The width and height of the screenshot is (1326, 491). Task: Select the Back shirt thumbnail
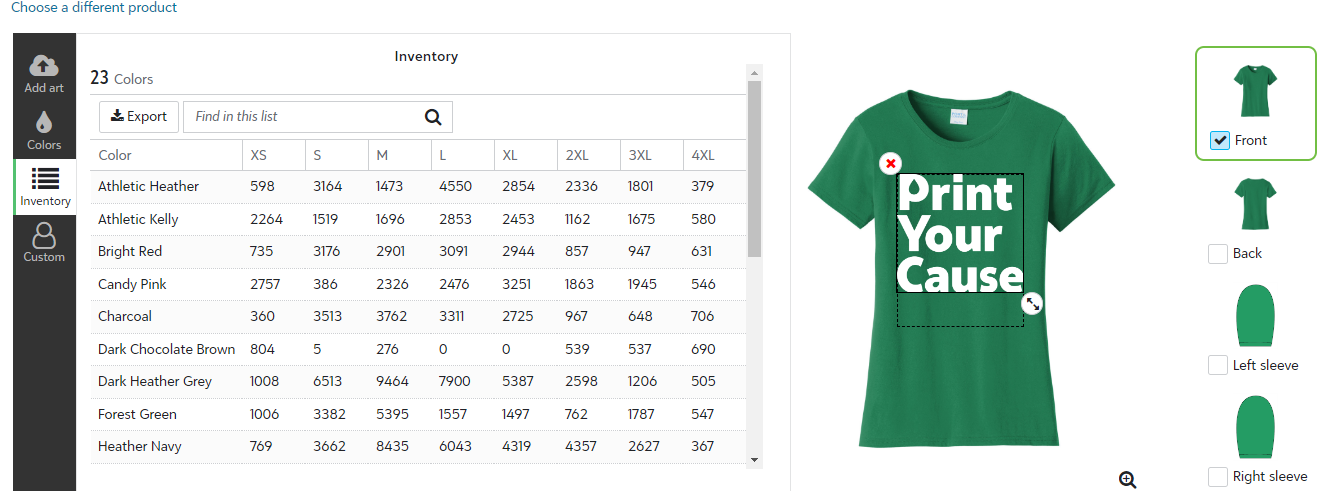point(1256,204)
